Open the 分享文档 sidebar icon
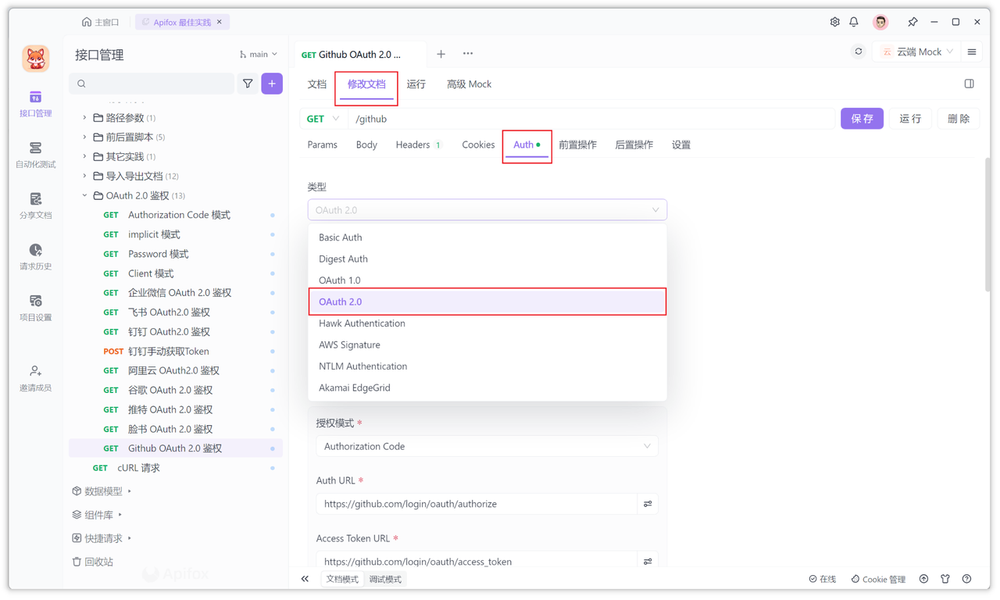 point(36,207)
